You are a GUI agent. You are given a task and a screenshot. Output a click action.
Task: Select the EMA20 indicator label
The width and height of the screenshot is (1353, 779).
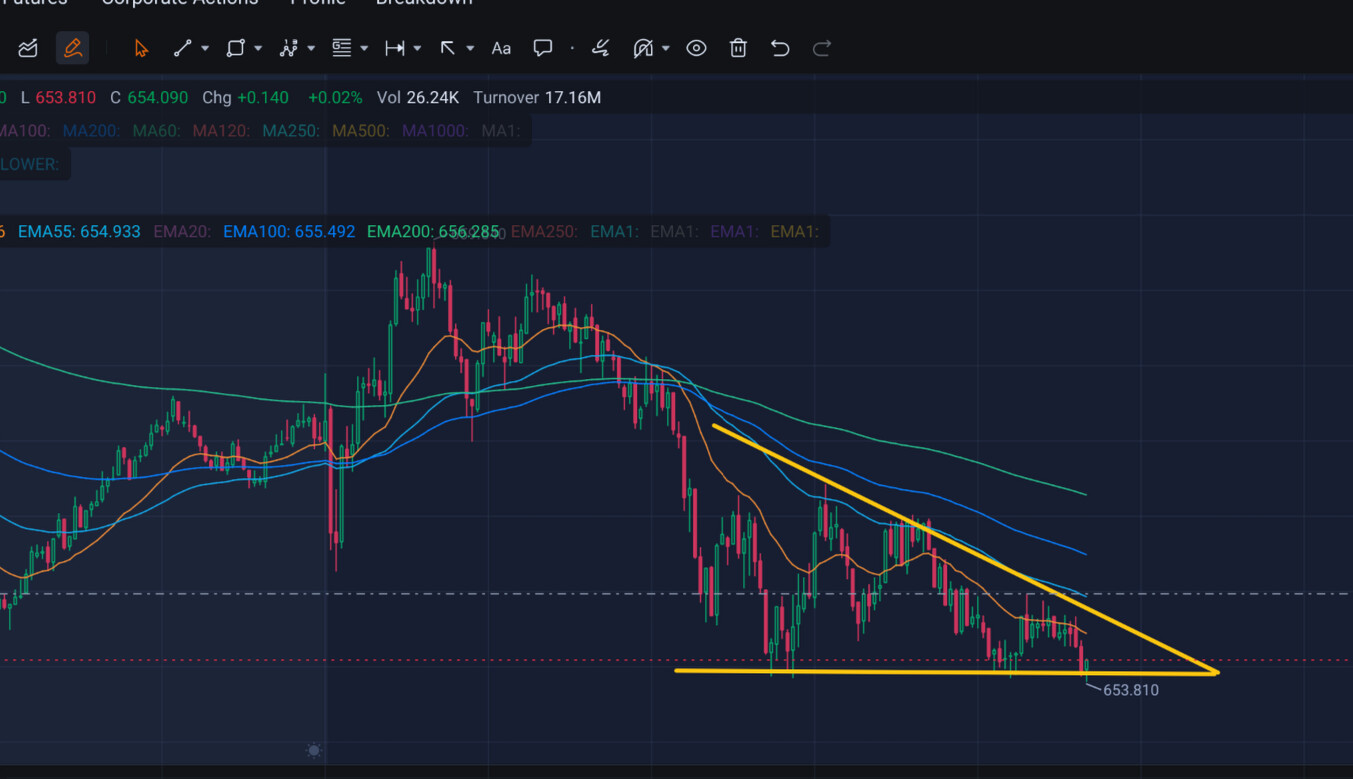pyautogui.click(x=182, y=232)
